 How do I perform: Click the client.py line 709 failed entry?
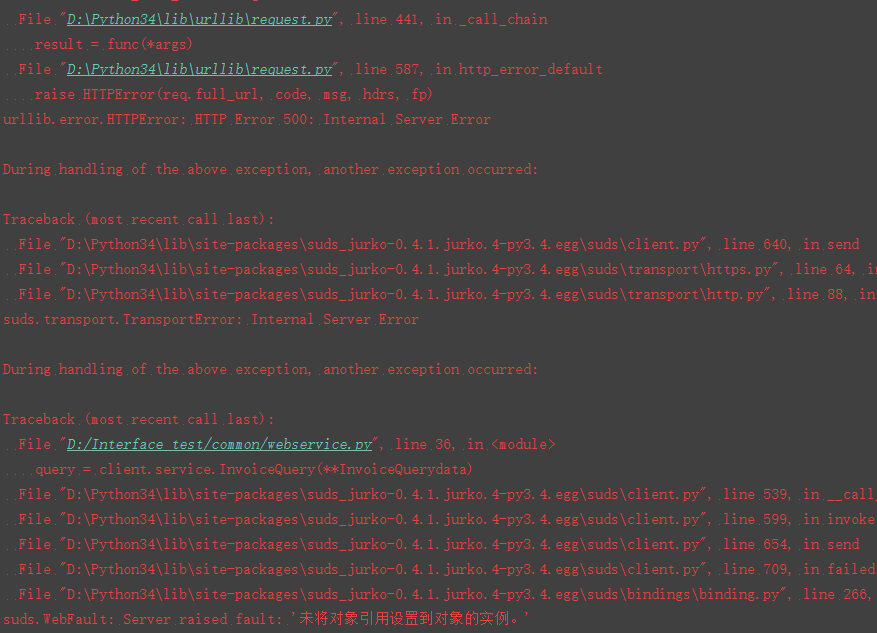click(x=447, y=570)
